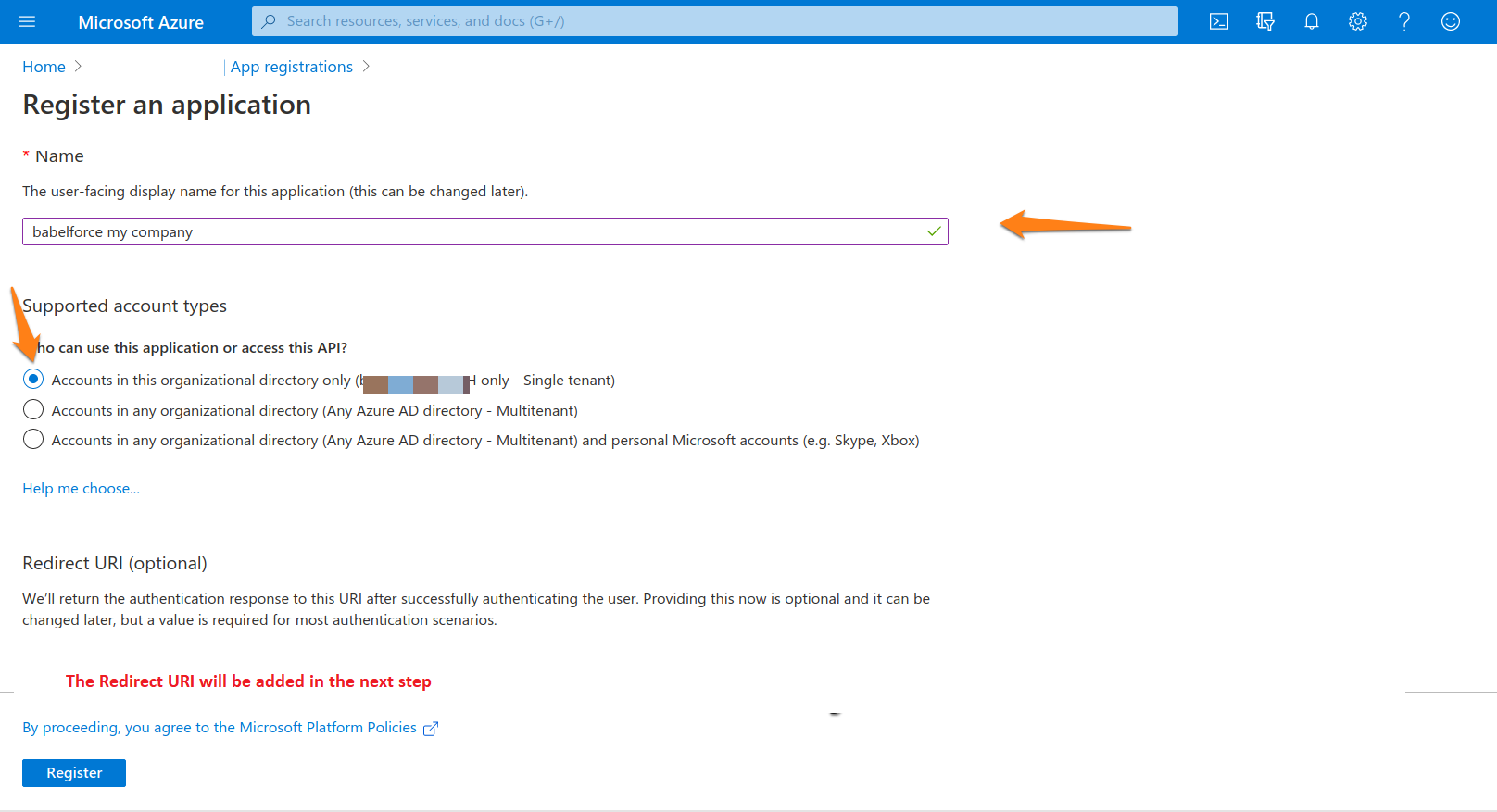Open the Directory and subscription filter icon
Image resolution: width=1497 pixels, height=812 pixels.
point(1265,21)
